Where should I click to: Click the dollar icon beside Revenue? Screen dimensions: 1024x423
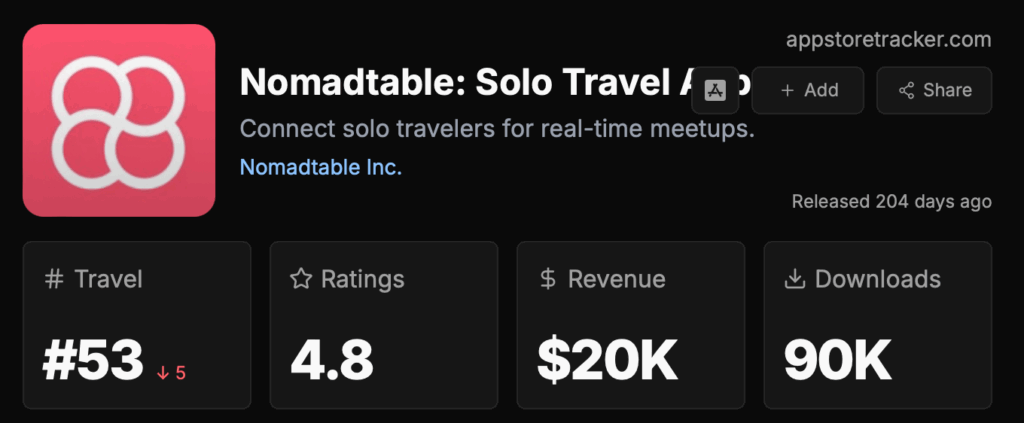pos(547,279)
